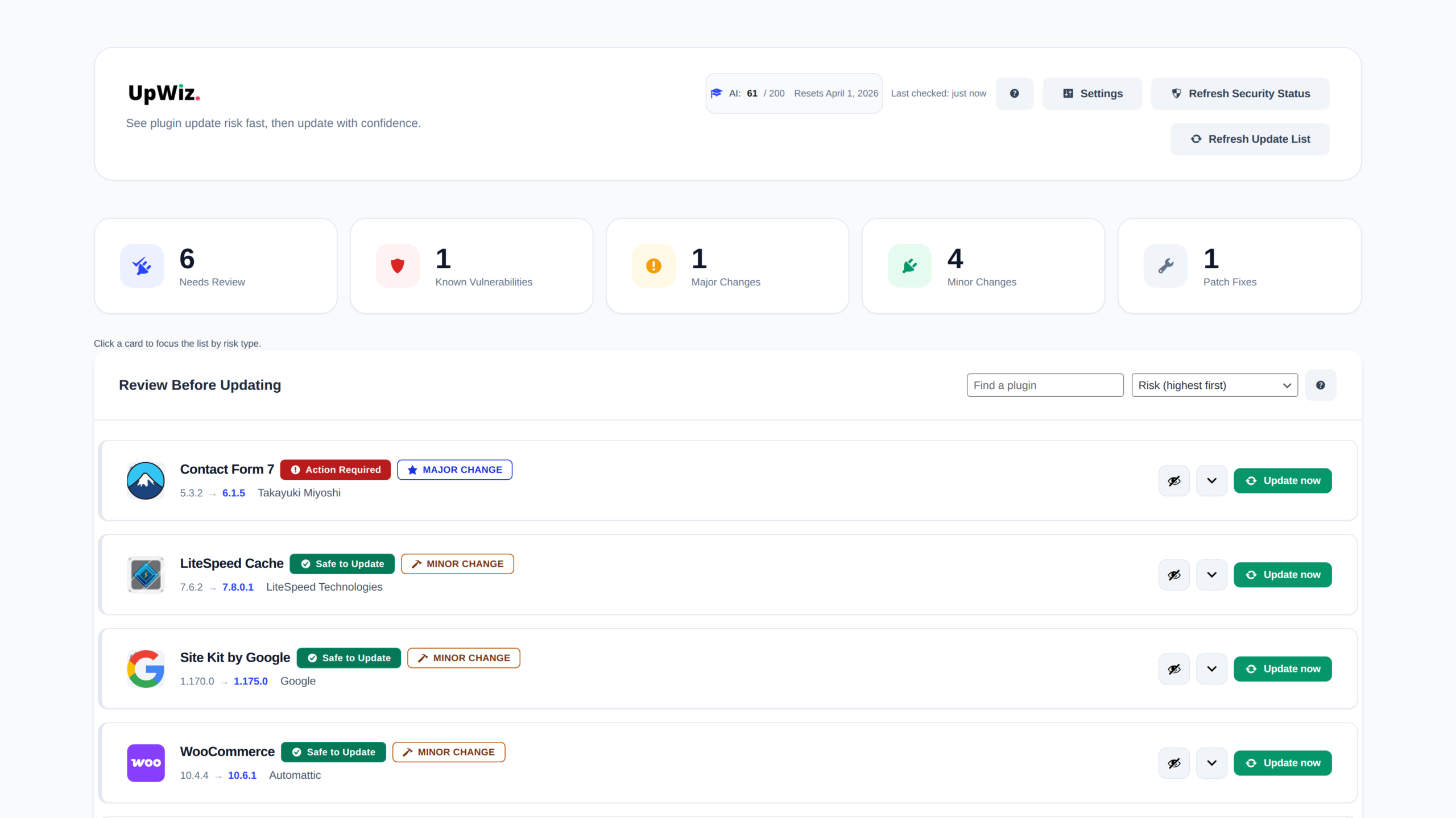Click the orange exclamation Major Changes icon
The width and height of the screenshot is (1456, 818).
[653, 265]
